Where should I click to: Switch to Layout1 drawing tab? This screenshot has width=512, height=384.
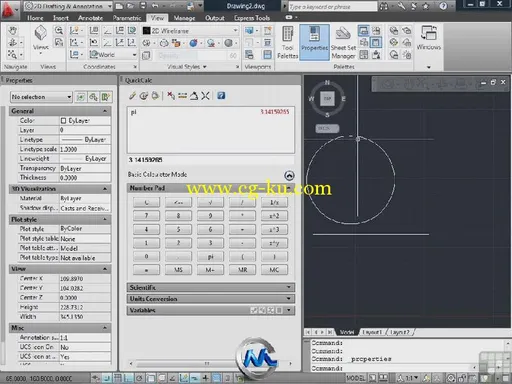point(372,332)
